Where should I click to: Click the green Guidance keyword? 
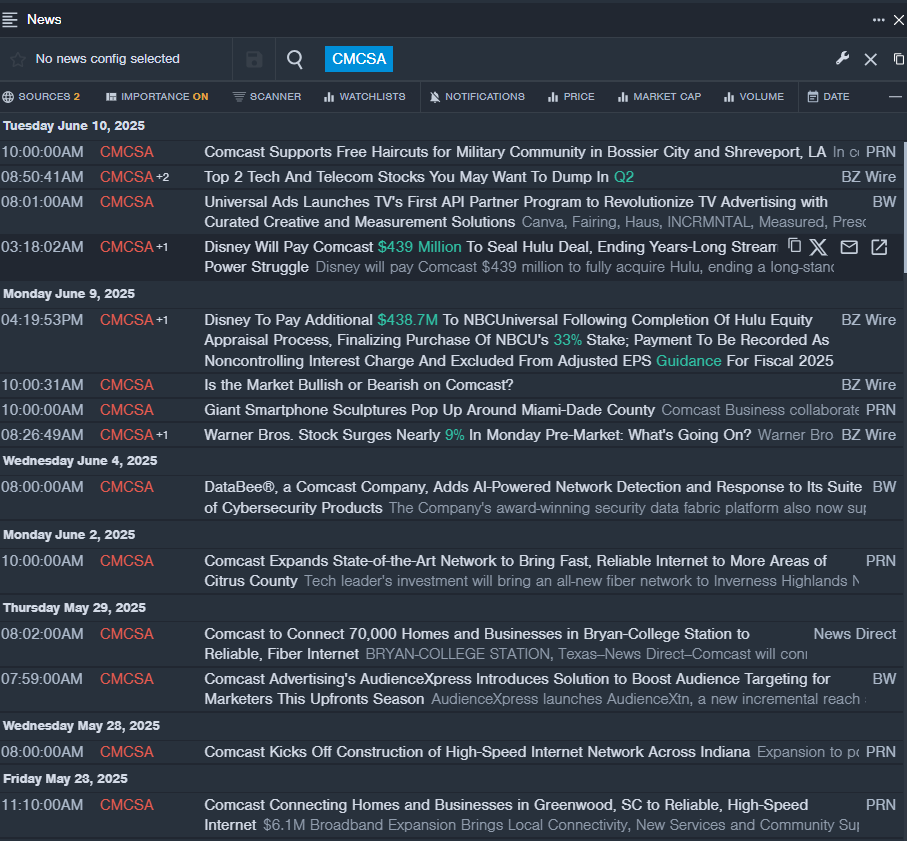688,361
